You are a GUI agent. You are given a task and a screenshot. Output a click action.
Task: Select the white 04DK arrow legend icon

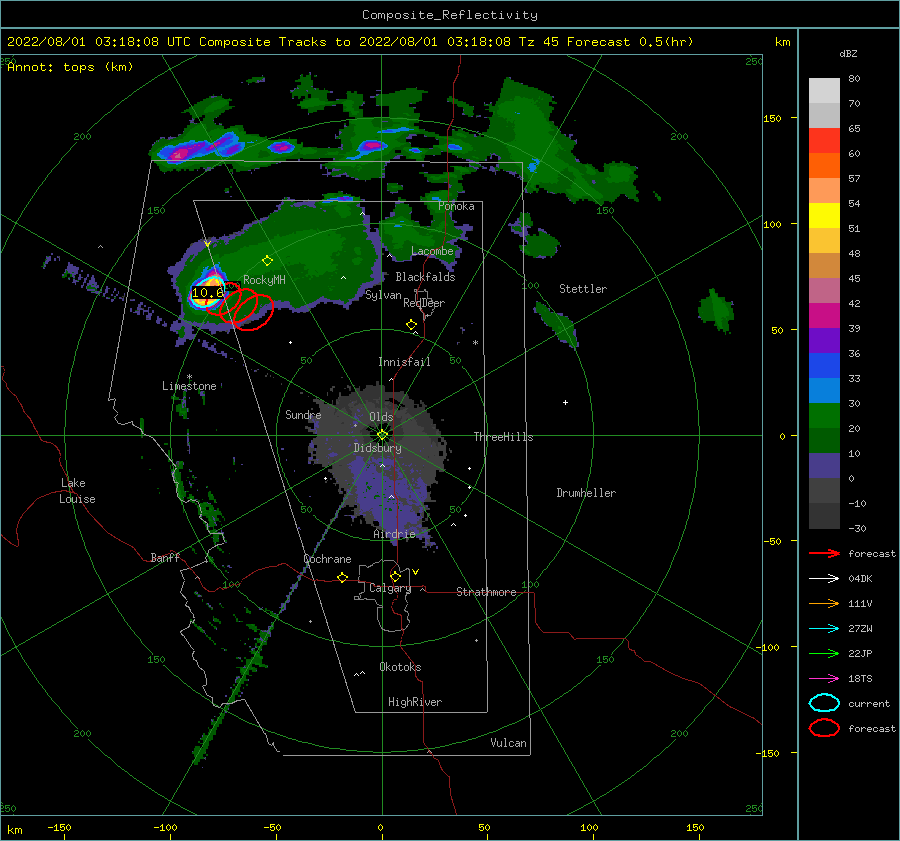824,578
